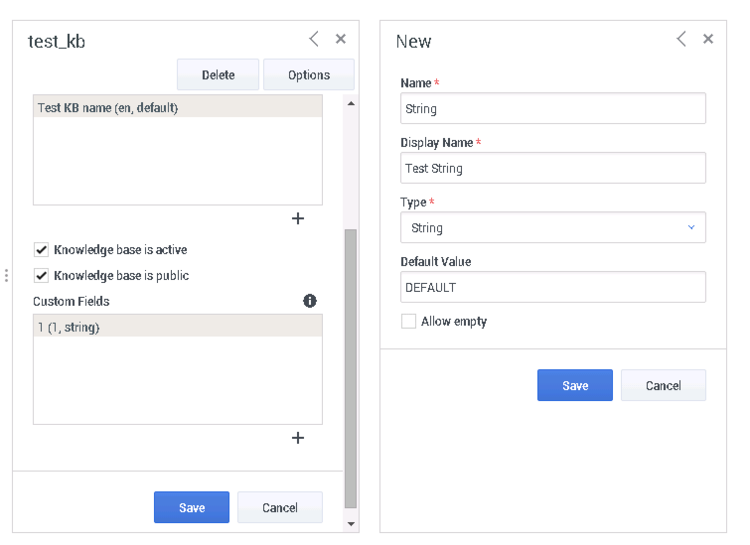Add a new KB name with plus icon
This screenshot has width=750, height=545.
[298, 218]
